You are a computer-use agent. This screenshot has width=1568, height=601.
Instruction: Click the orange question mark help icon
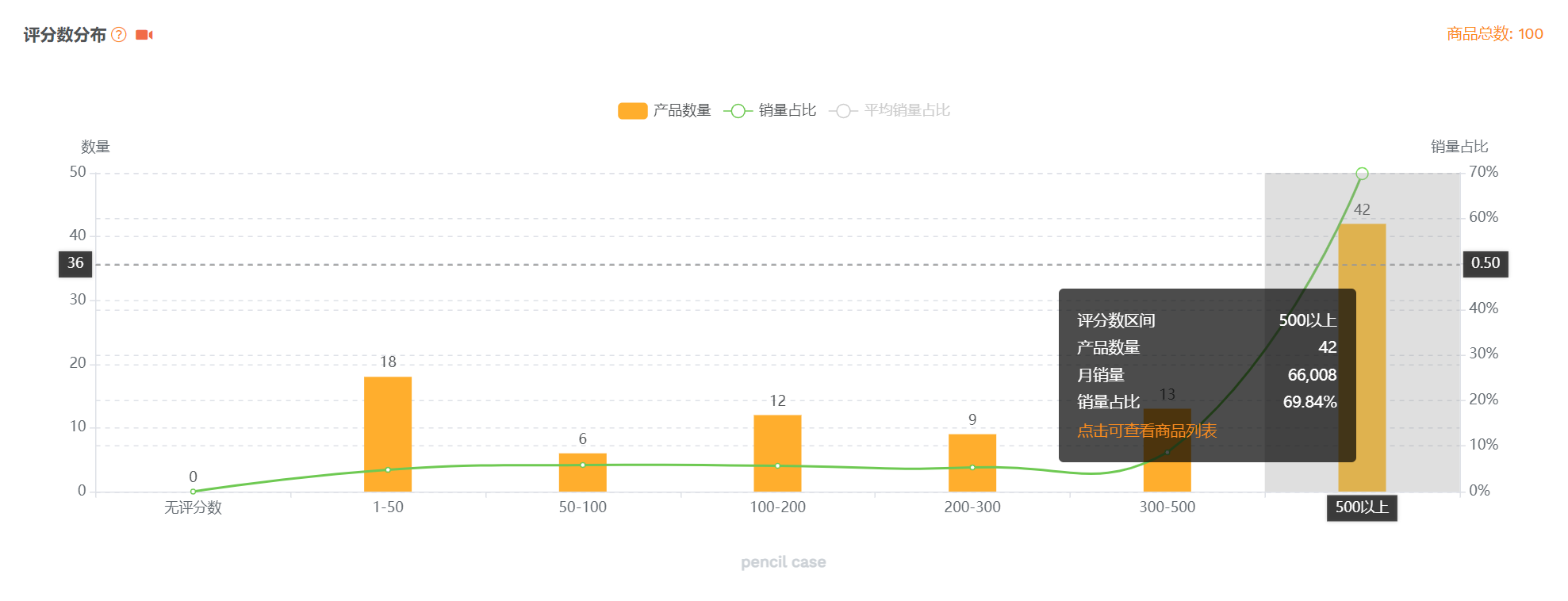[119, 35]
